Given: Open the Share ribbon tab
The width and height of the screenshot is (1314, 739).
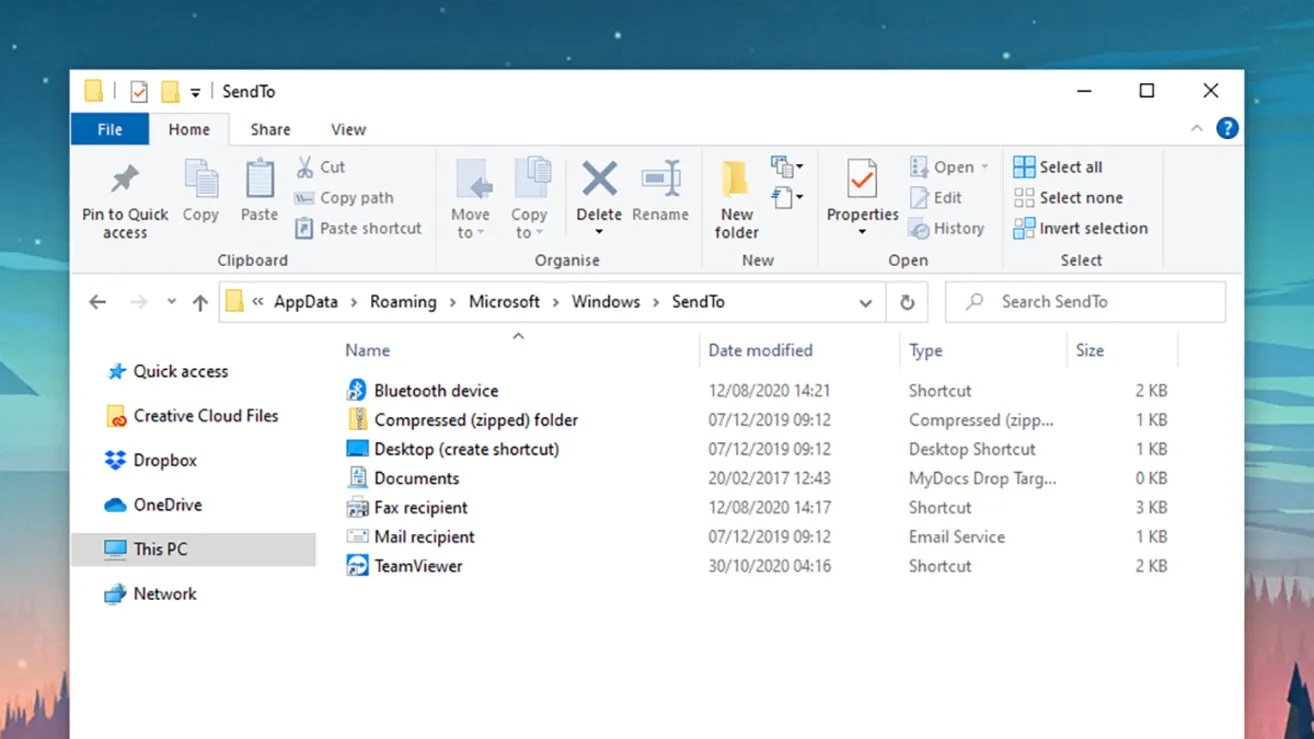Looking at the screenshot, I should coord(270,130).
